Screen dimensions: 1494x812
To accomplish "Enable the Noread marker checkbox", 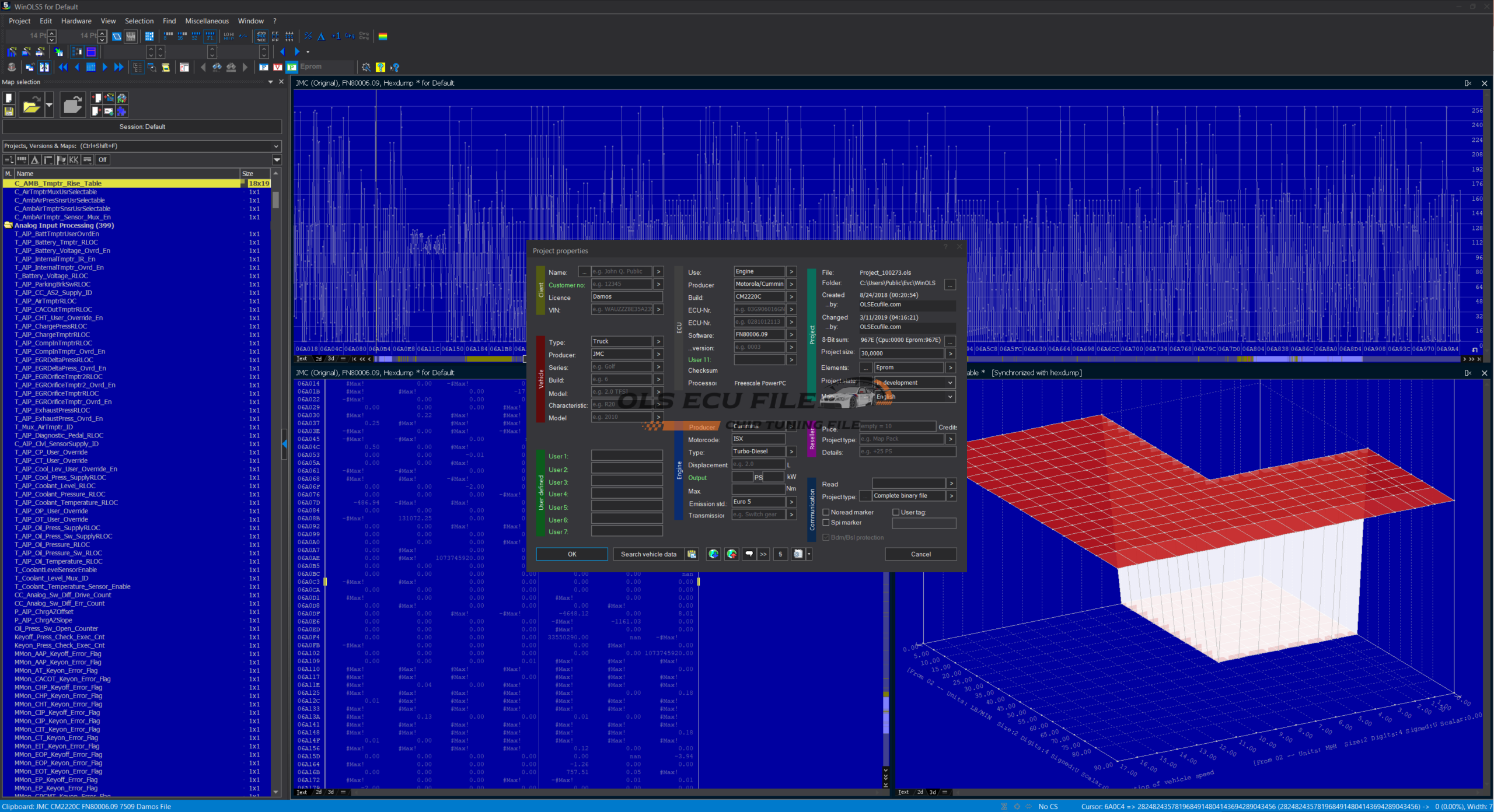I will [x=826, y=512].
